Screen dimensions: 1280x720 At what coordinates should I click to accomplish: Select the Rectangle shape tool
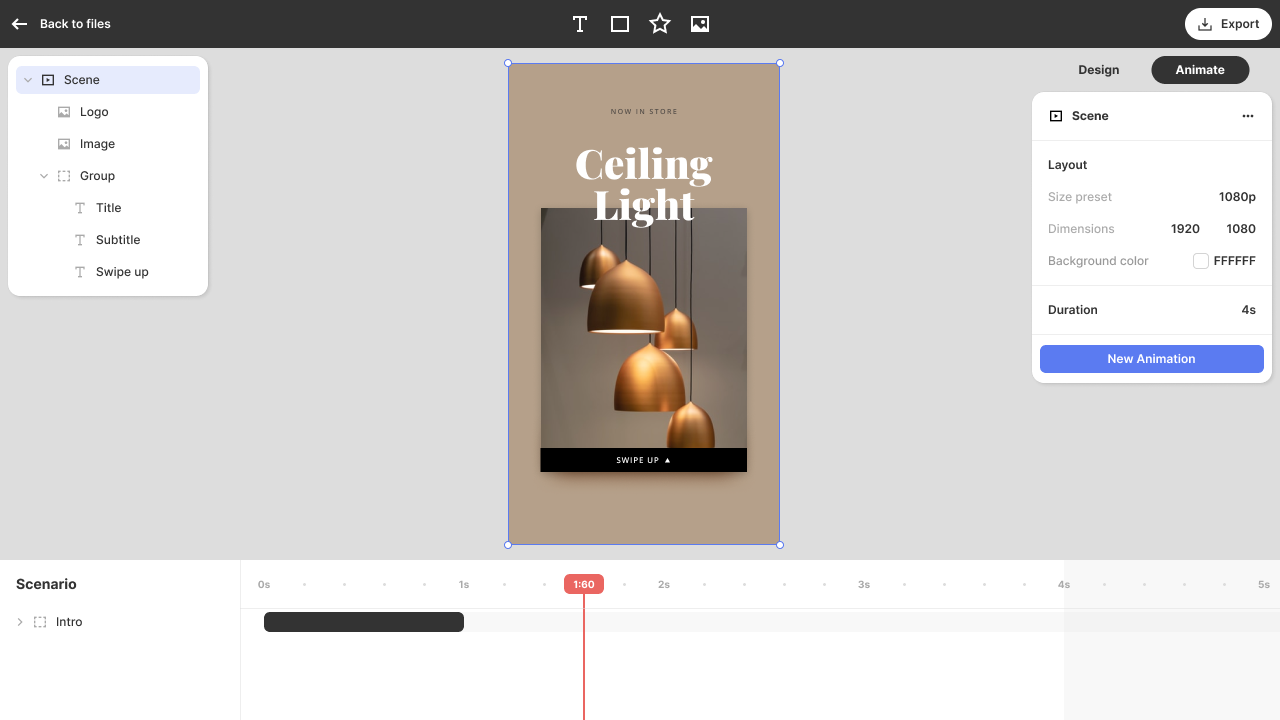click(x=620, y=24)
